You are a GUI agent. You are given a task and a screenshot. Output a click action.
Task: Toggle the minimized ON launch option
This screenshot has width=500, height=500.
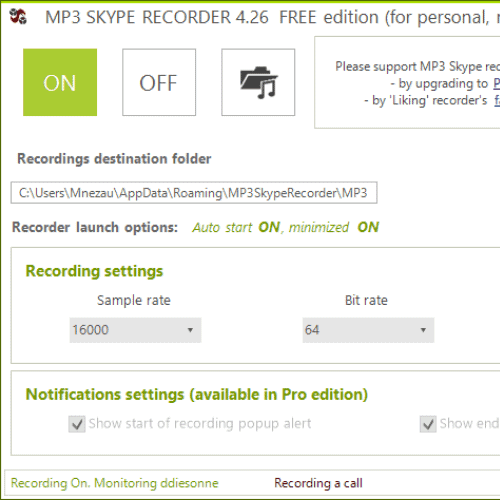(x=334, y=227)
